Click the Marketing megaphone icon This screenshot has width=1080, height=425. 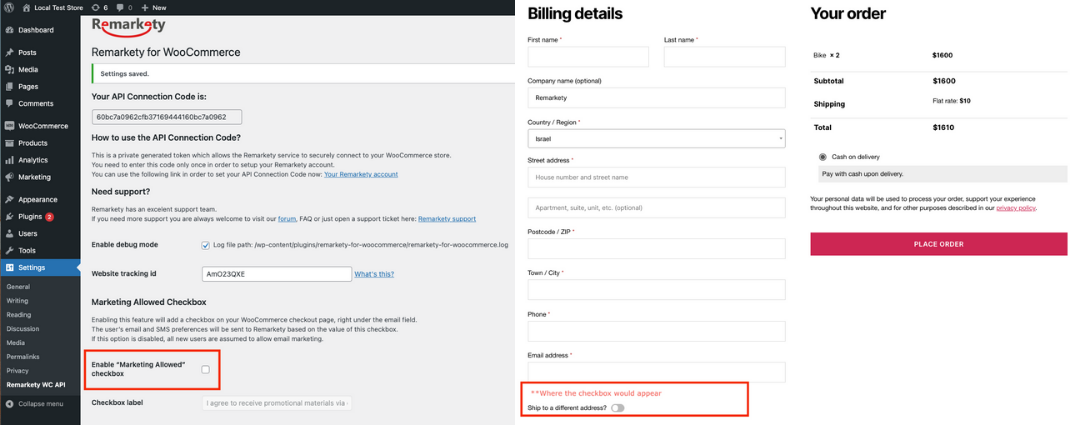[9, 177]
